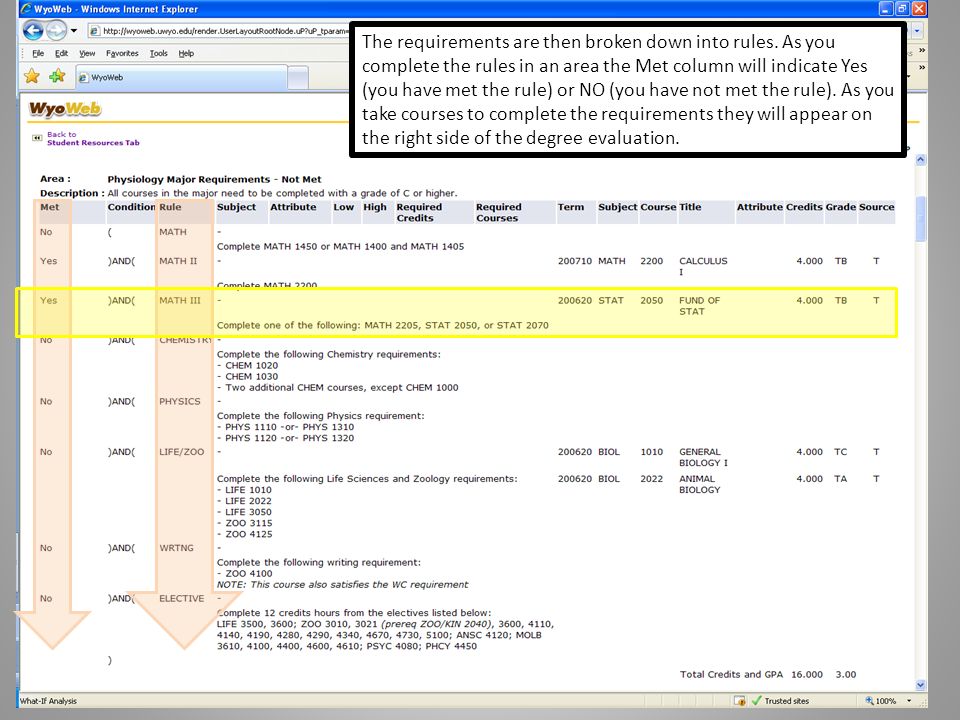
Task: Click the Trusted sites checkmark icon
Action: pyautogui.click(x=757, y=700)
